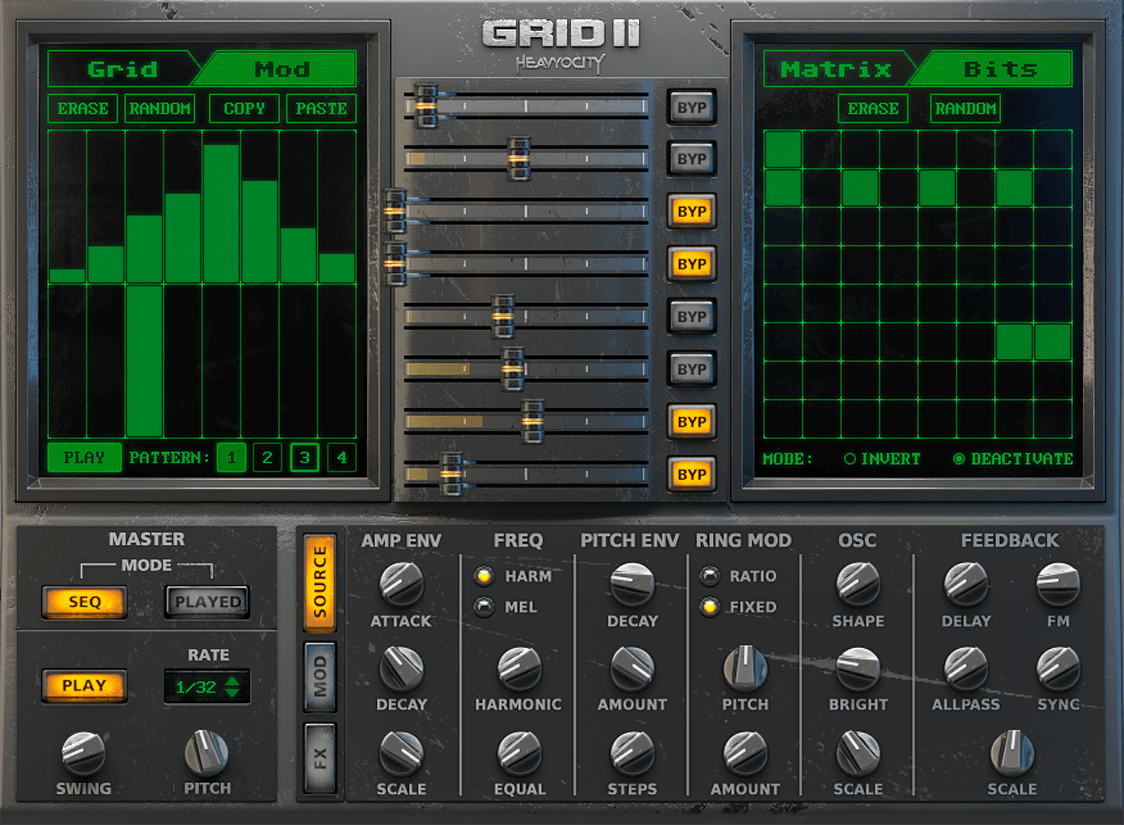This screenshot has width=1124, height=825.
Task: Toggle the first row BYP bypass button
Action: (x=692, y=107)
